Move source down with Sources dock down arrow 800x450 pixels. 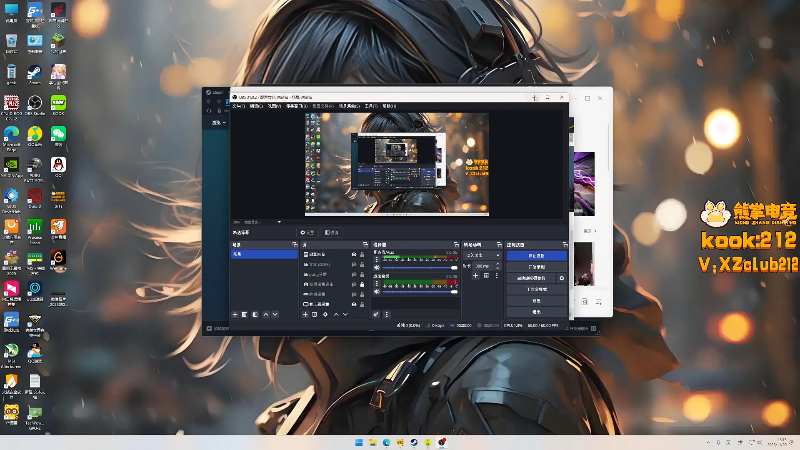(x=345, y=315)
